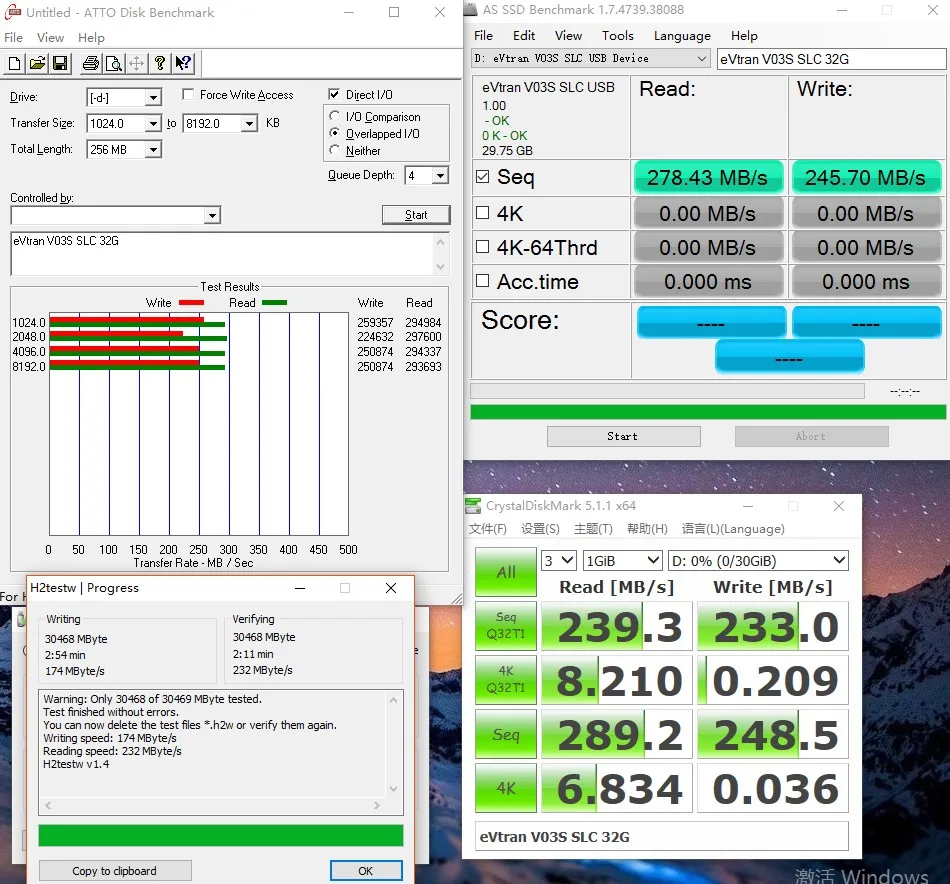Print results using ATTO printer icon
950x884 pixels.
tap(91, 63)
